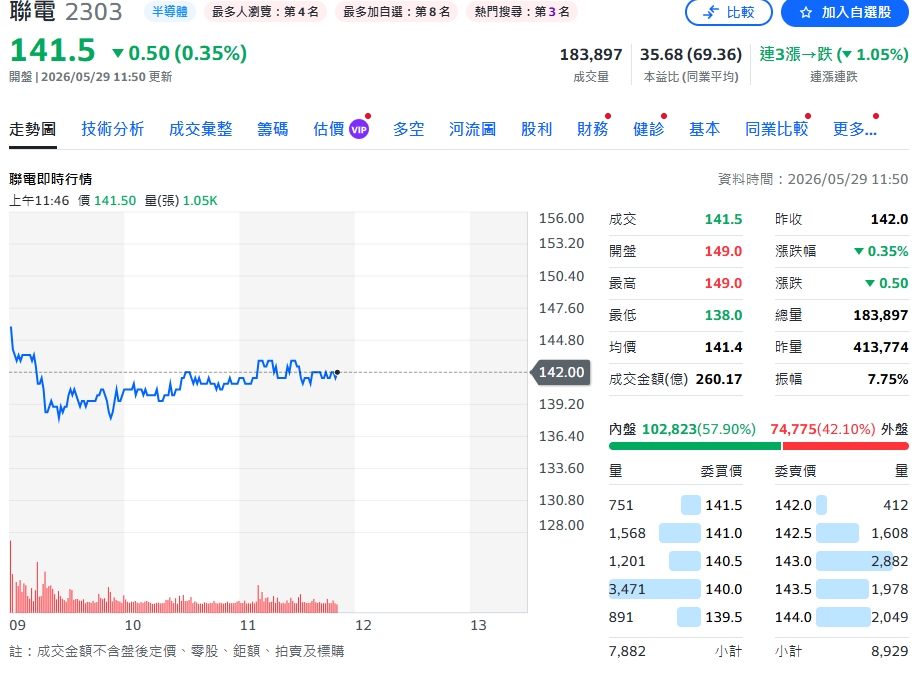Viewport: 915px width, 679px height.
Task: Open the 同業比較 tab
Action: (x=776, y=129)
